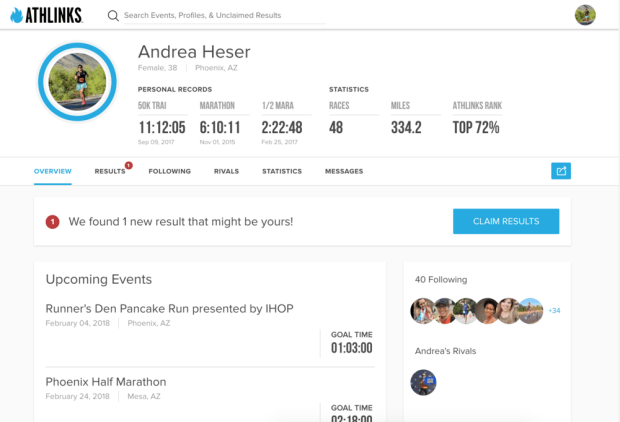Click the search magnifier icon
The height and width of the screenshot is (422, 620).
point(113,16)
